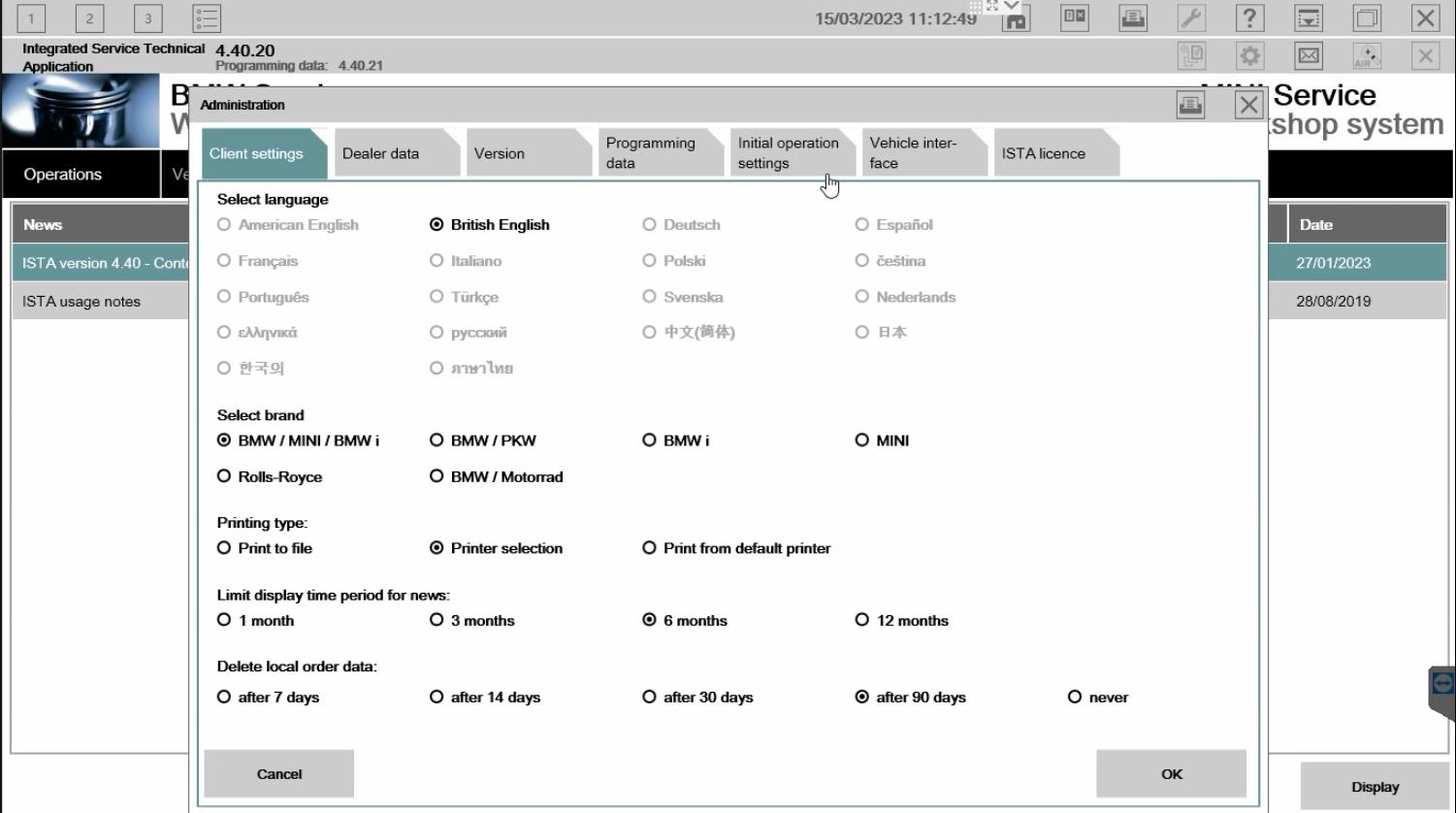Image resolution: width=1456 pixels, height=813 pixels.
Task: Open session slot 3 in top bar
Action: tap(147, 17)
